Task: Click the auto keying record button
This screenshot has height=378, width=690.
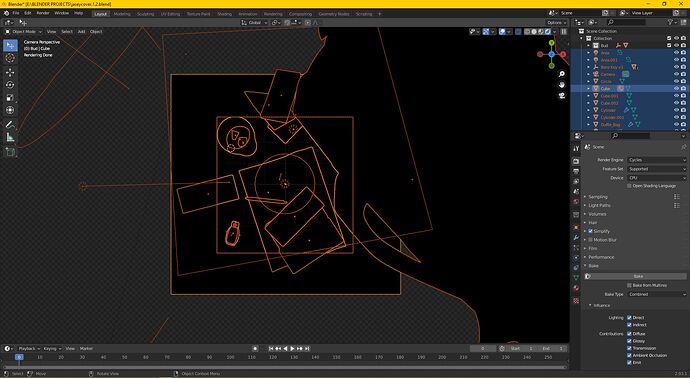Action: click(x=255, y=349)
